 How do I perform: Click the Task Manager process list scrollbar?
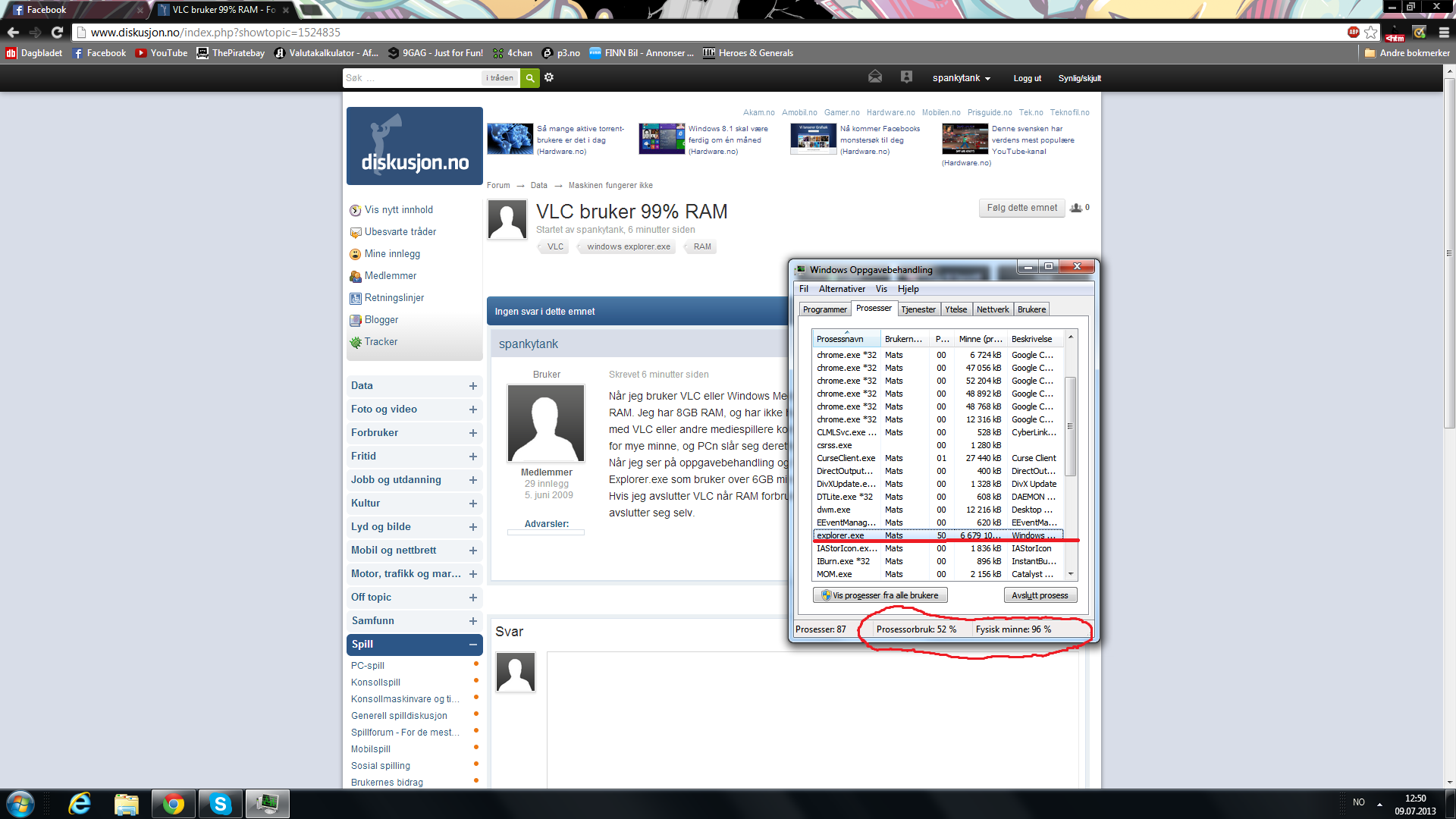pyautogui.click(x=1071, y=427)
